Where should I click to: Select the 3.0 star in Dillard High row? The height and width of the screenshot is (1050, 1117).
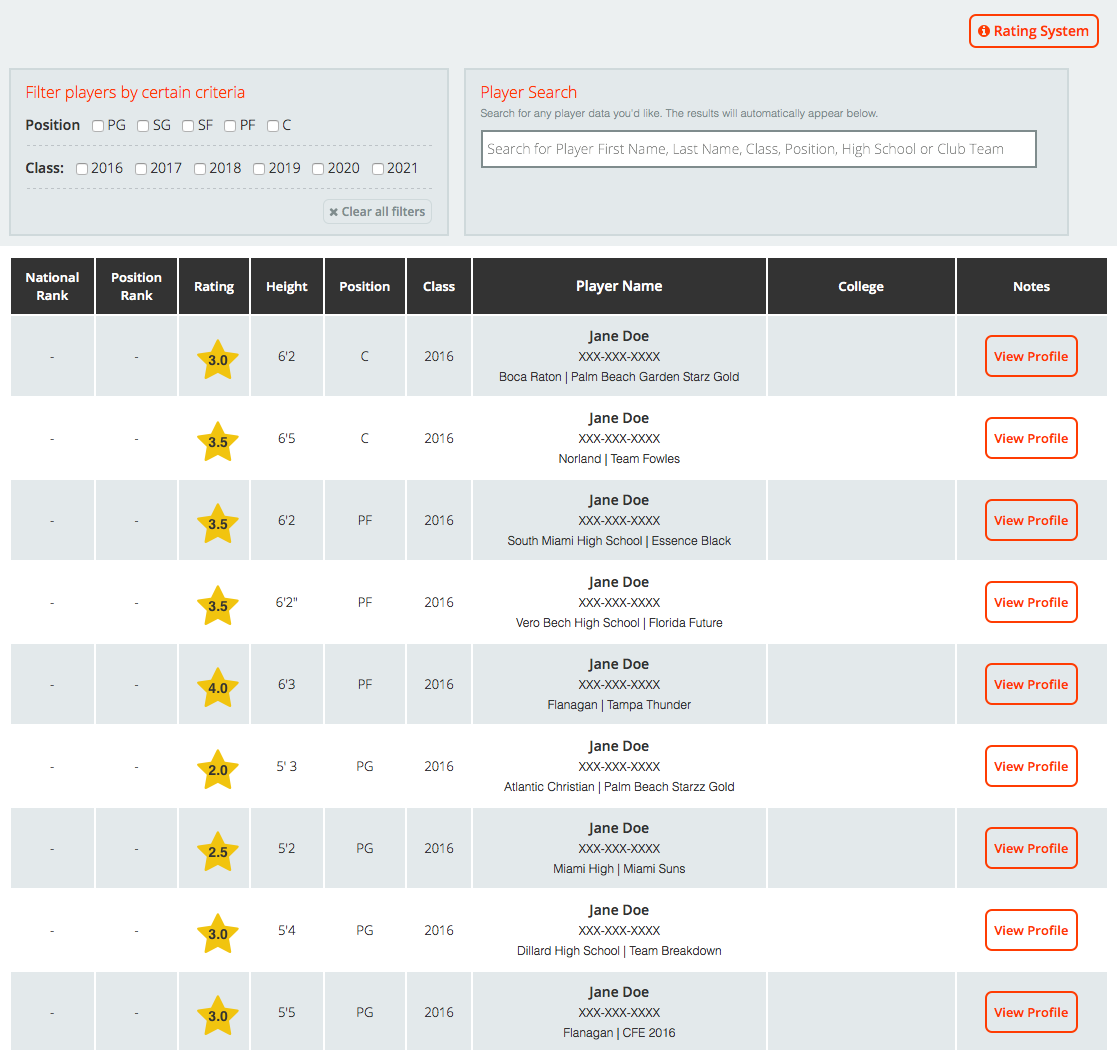pos(217,933)
